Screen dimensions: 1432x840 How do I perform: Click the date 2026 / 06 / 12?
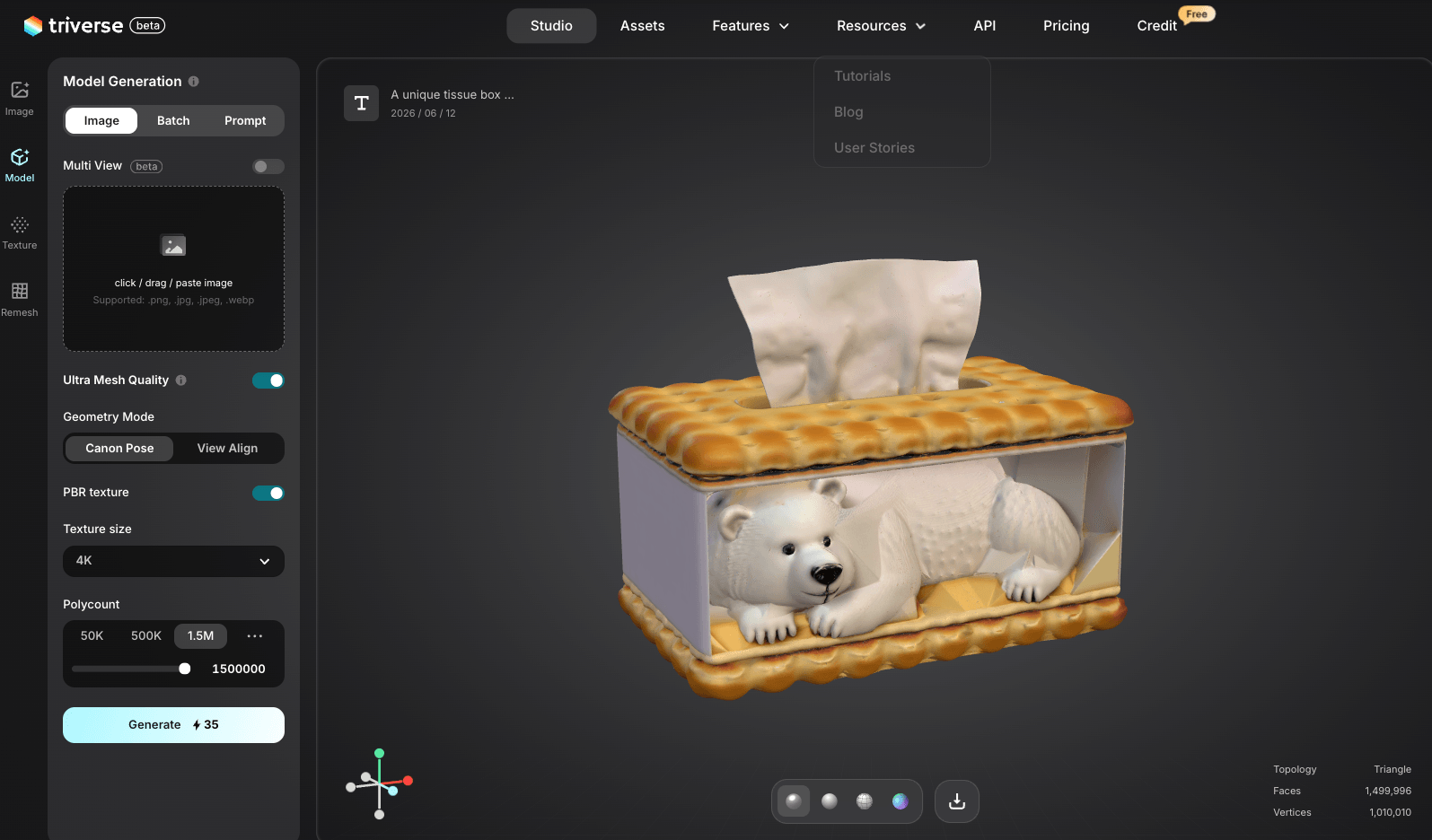pyautogui.click(x=423, y=114)
